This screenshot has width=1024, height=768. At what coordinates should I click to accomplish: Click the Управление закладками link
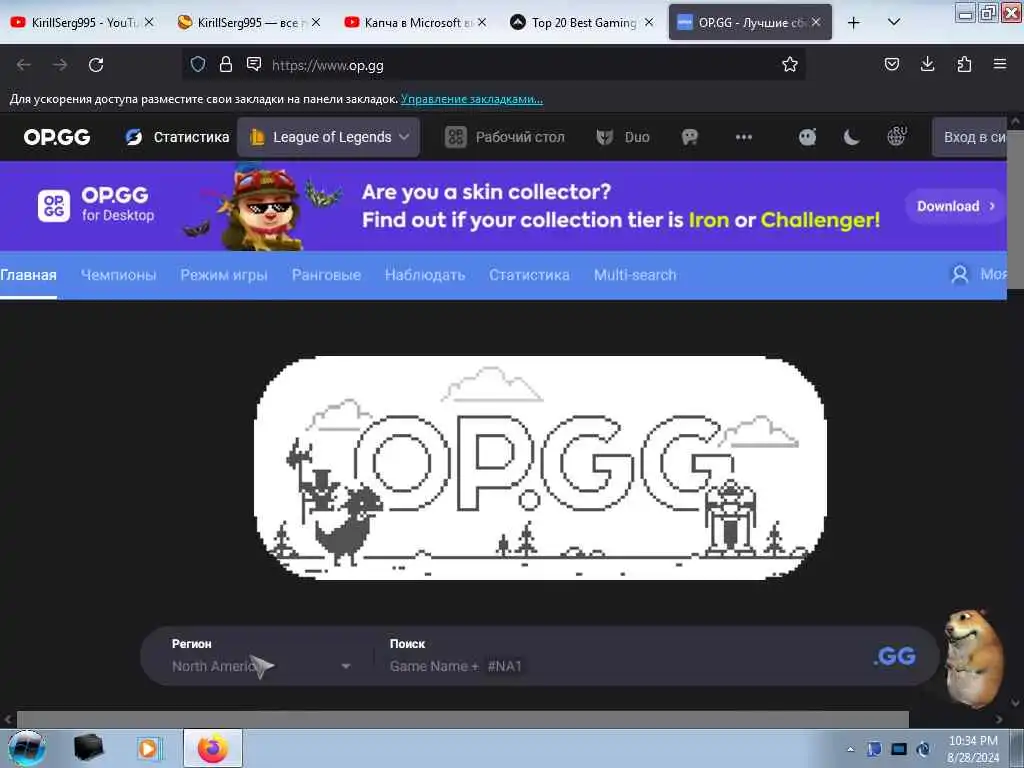[x=472, y=99]
